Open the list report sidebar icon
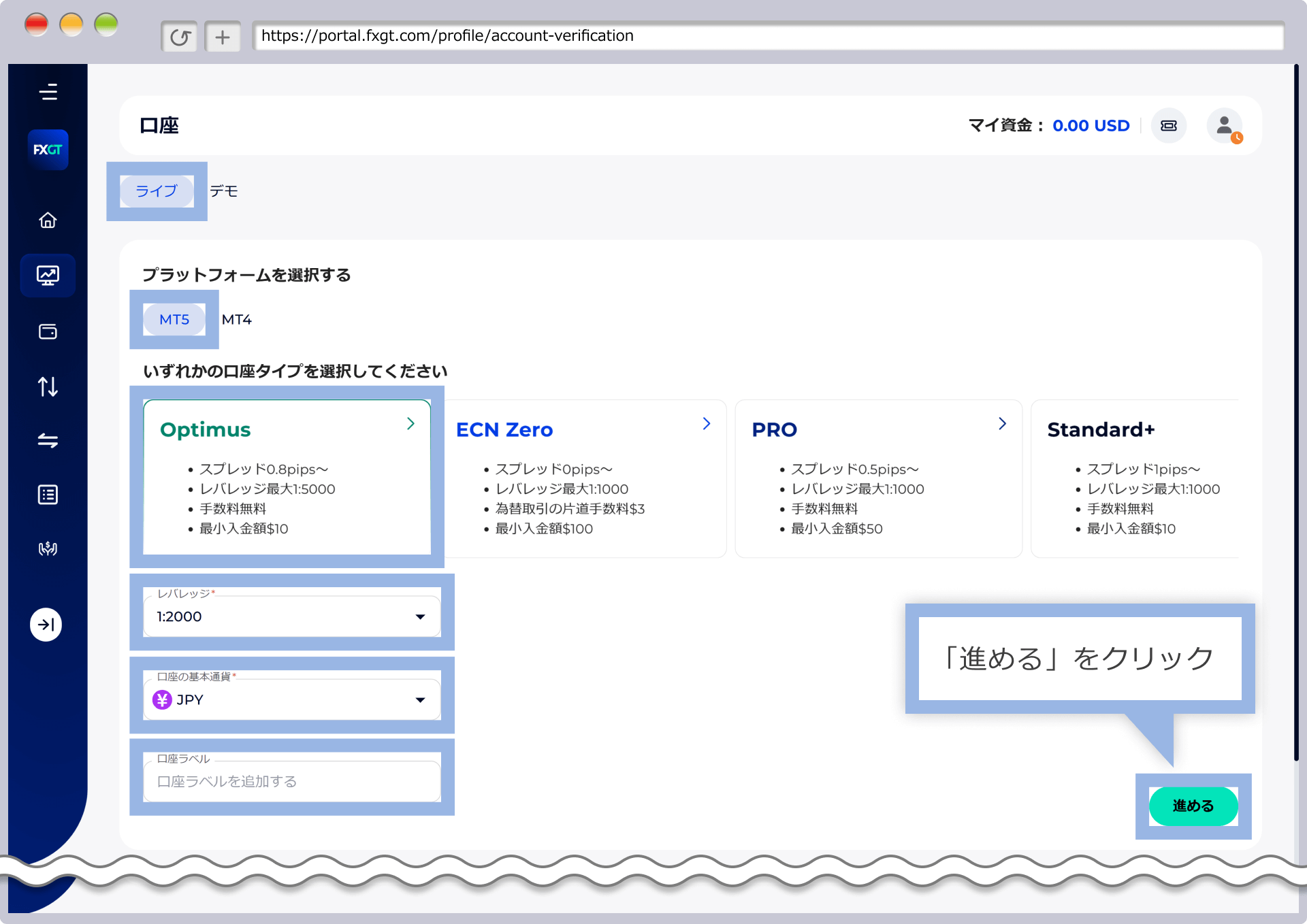Screen dimensions: 1307x924 tap(48, 495)
